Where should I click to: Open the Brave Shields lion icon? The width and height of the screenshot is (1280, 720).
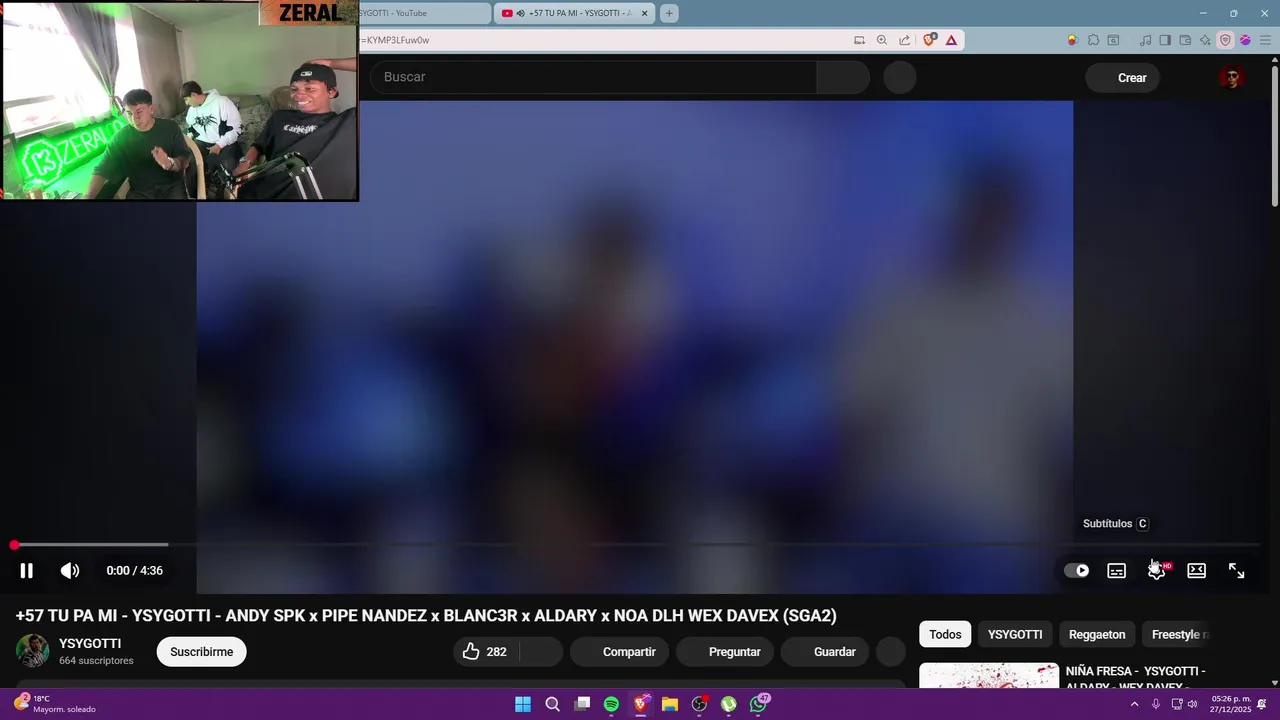click(x=929, y=40)
